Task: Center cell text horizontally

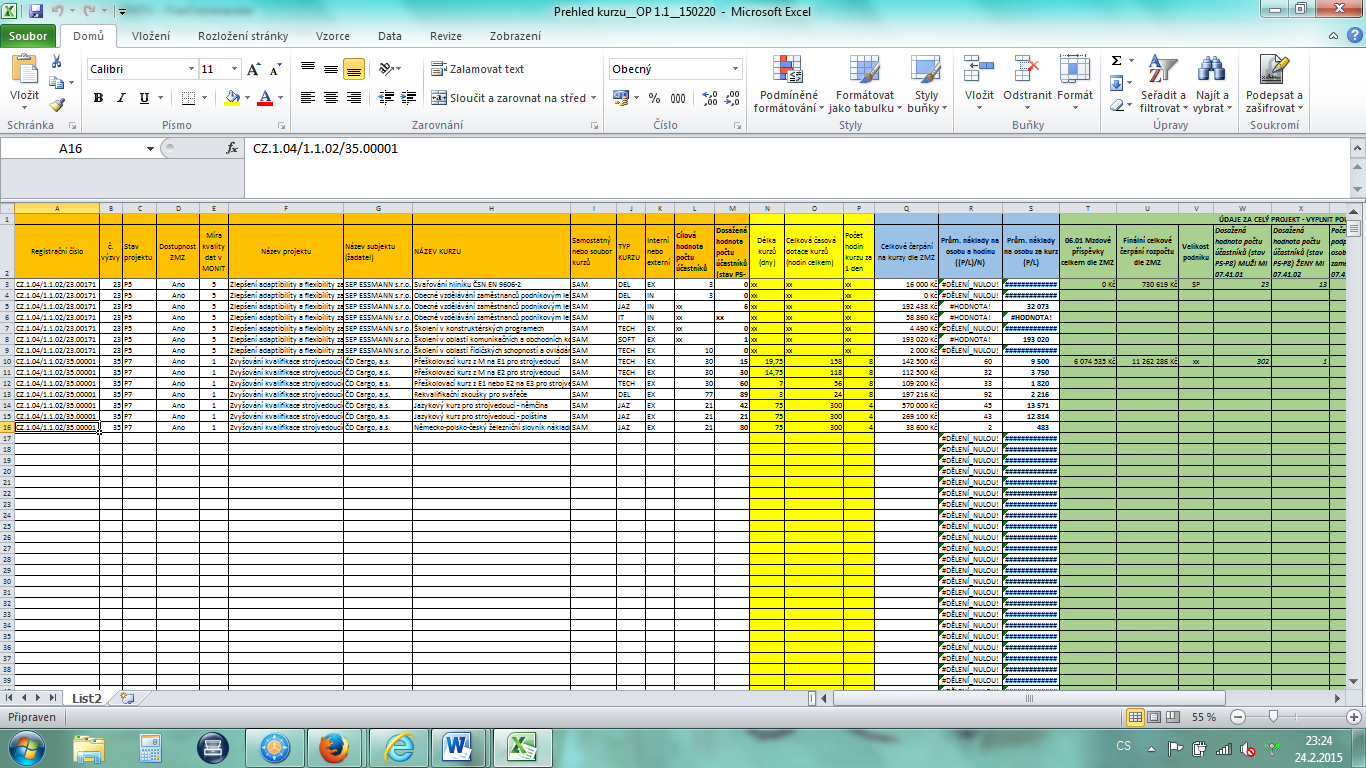Action: point(330,98)
